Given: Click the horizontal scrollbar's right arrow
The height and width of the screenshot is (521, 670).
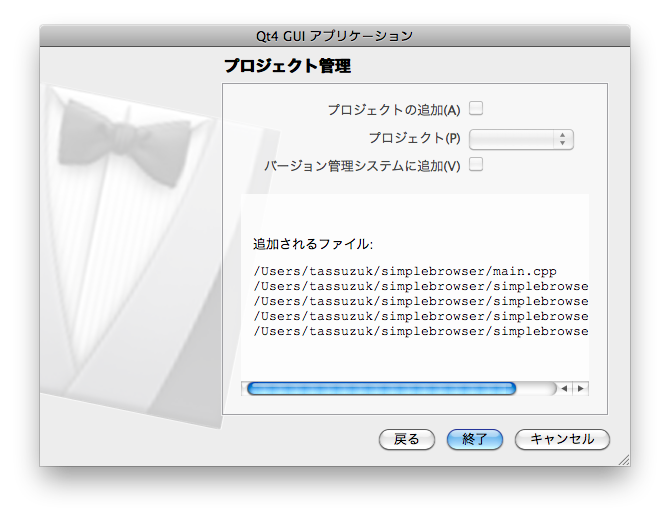Looking at the screenshot, I should point(580,388).
